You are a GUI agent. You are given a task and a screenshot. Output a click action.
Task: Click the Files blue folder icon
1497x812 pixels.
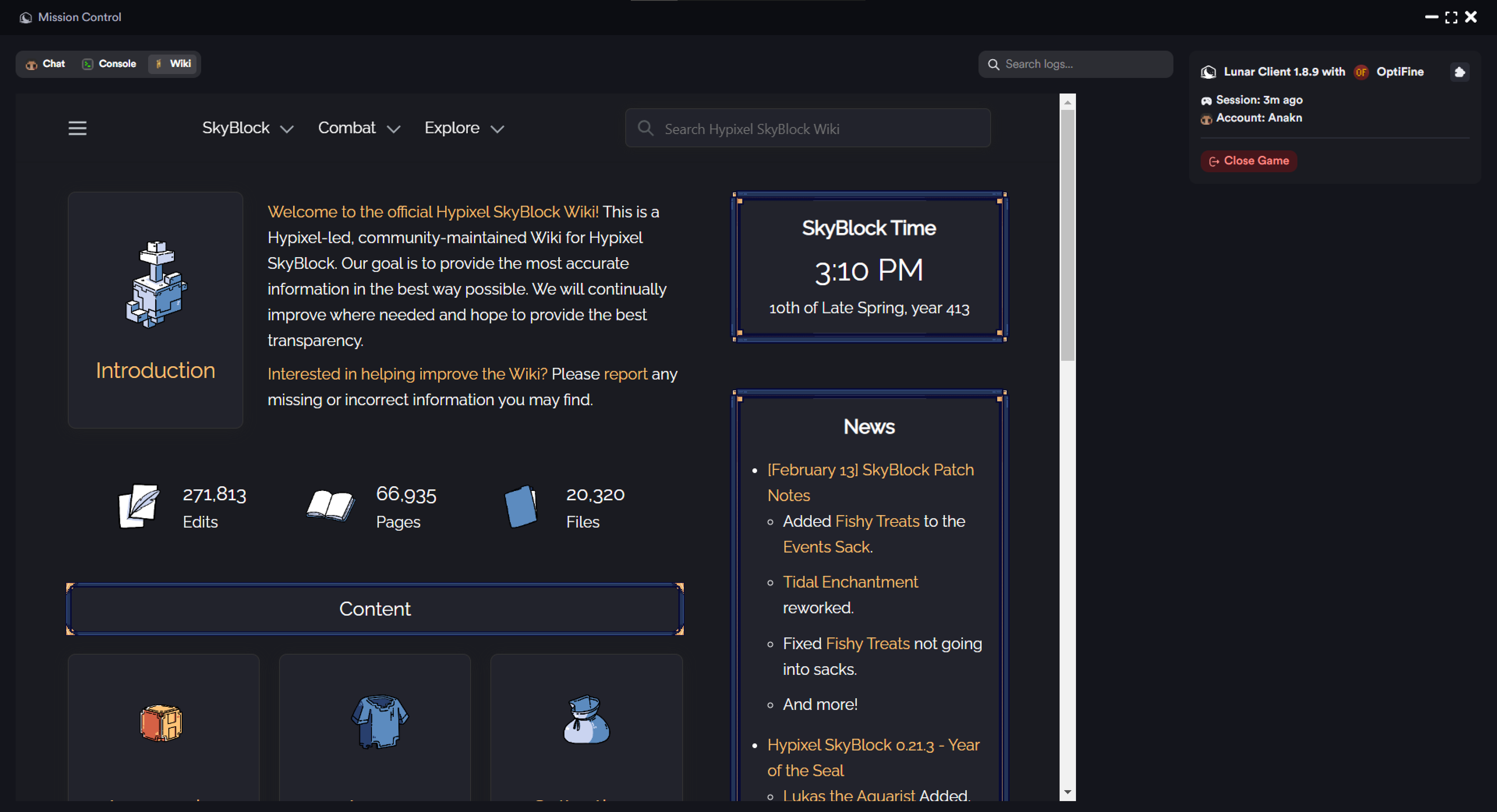point(521,506)
